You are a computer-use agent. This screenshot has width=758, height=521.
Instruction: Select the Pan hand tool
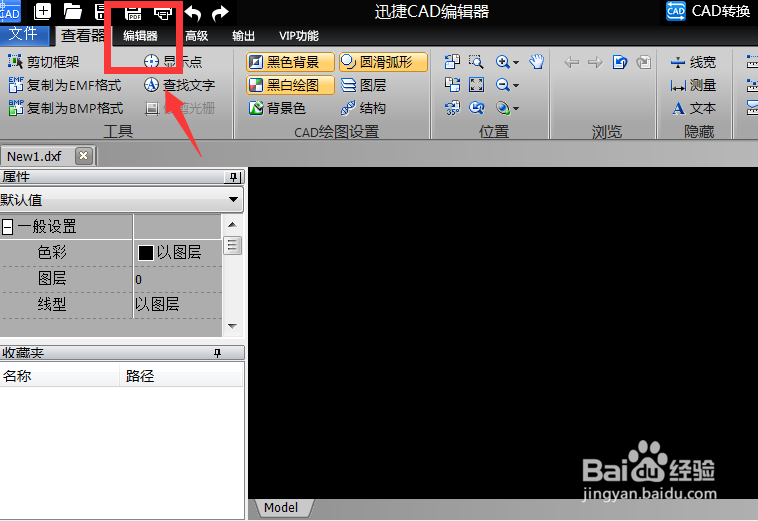tap(537, 61)
